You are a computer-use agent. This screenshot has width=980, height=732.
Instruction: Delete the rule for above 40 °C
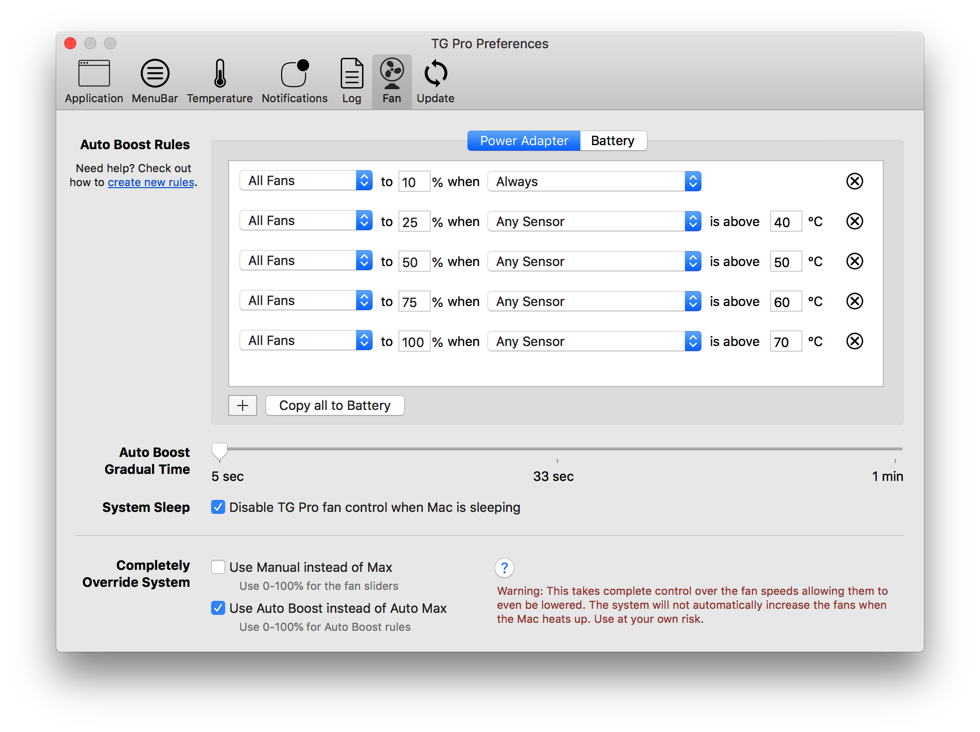click(854, 221)
